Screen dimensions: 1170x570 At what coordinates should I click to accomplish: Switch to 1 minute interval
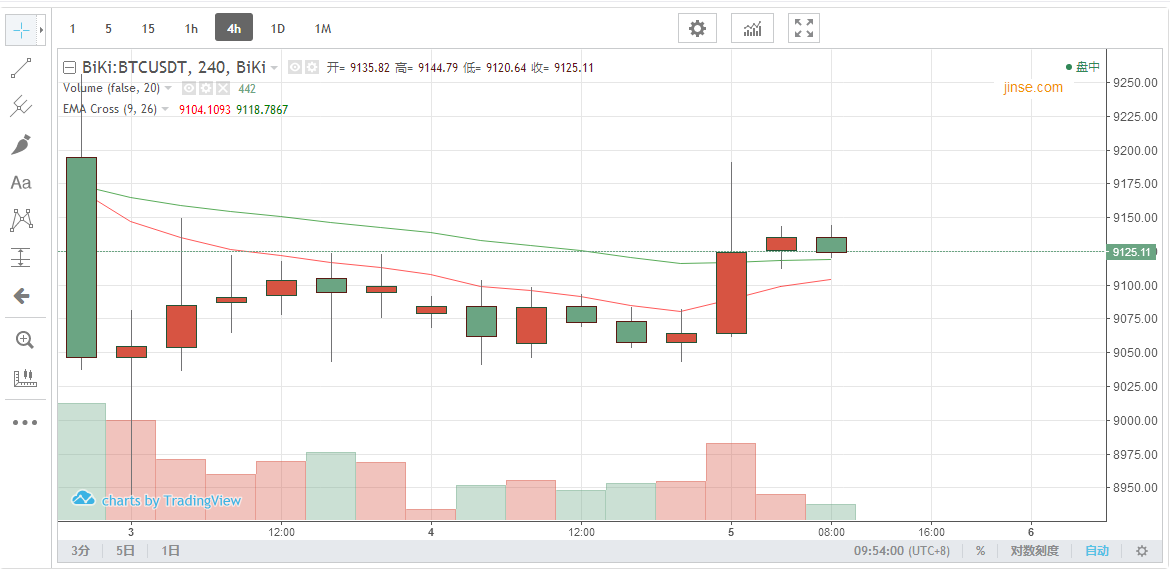[72, 28]
